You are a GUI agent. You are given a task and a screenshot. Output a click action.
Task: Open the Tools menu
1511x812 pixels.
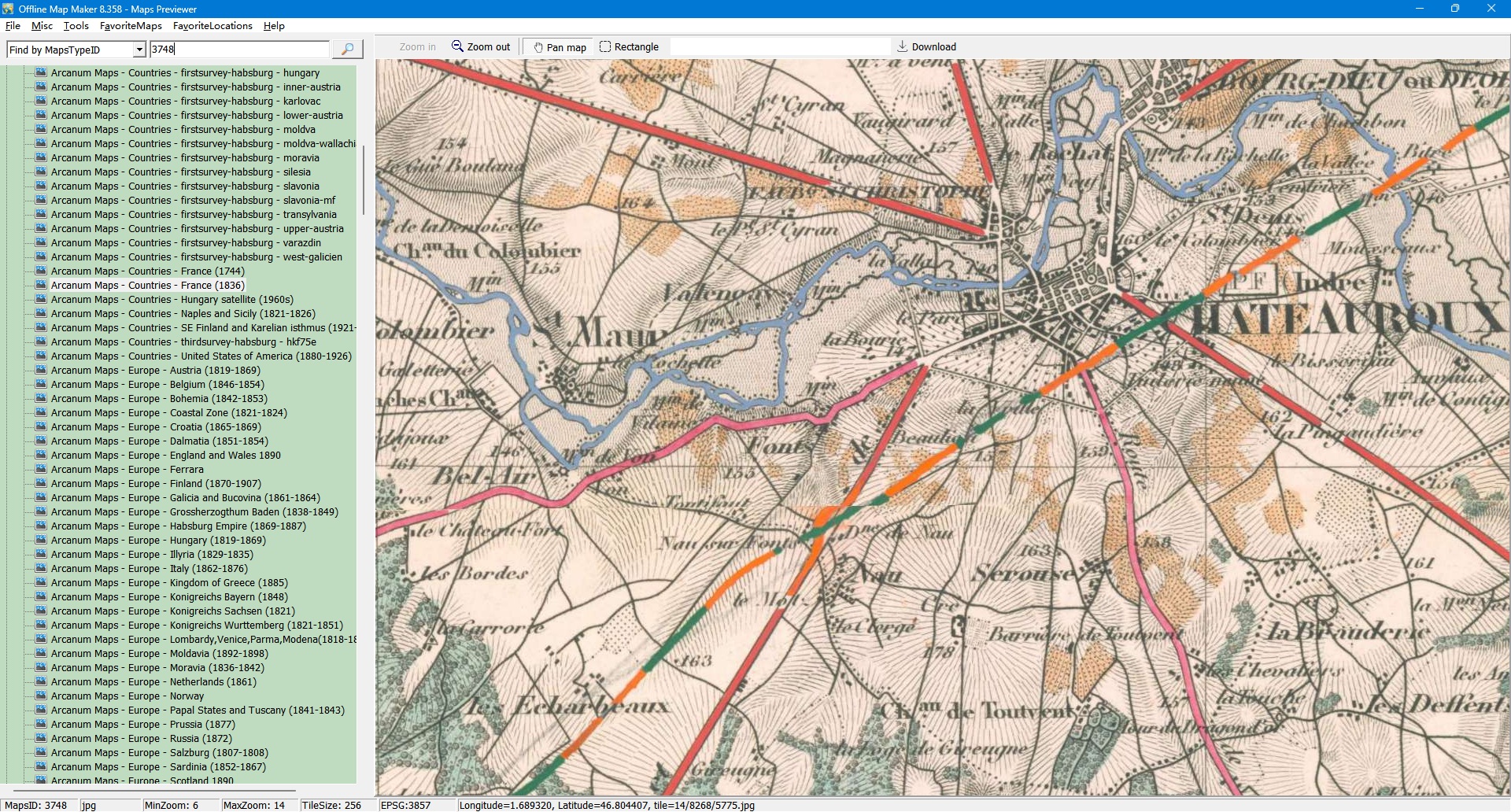click(76, 26)
